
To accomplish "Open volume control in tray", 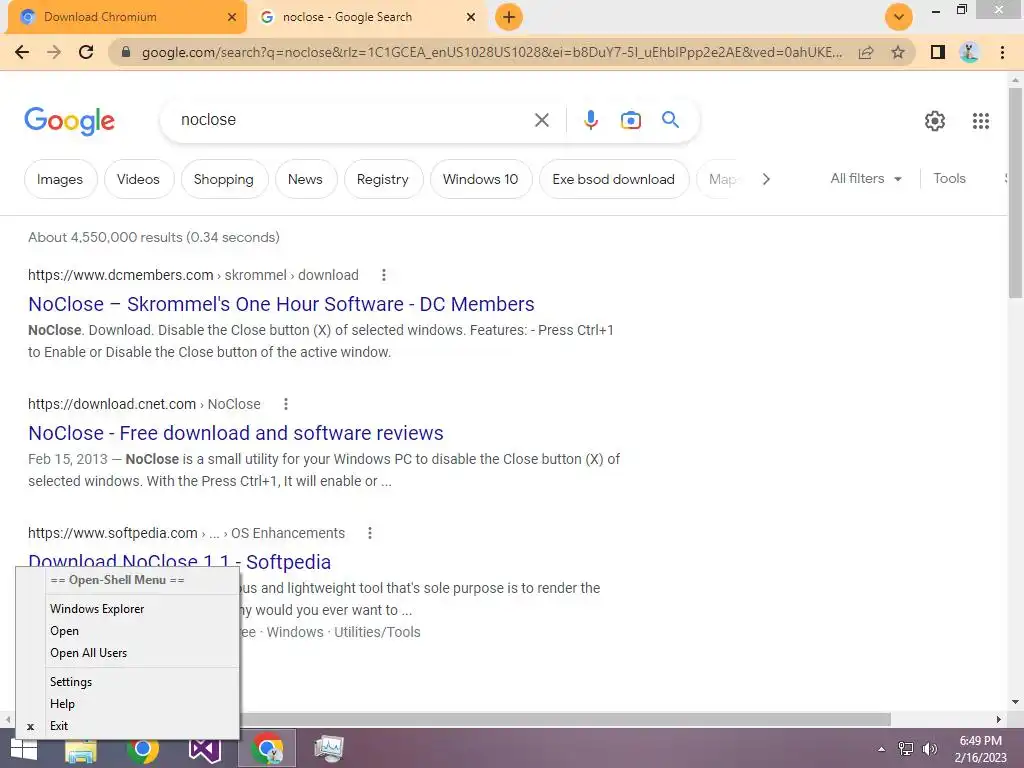I will [x=929, y=749].
